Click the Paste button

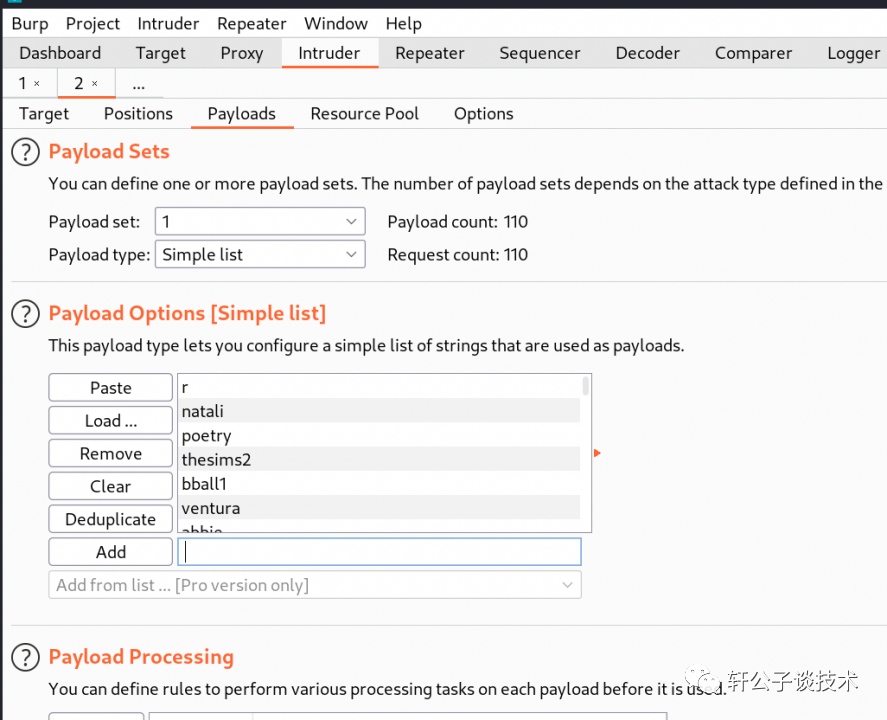pyautogui.click(x=110, y=387)
